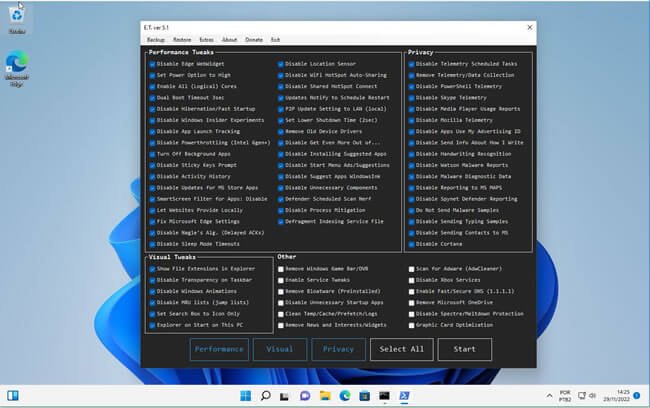
Task: Toggle Dual Boot Timeout 3sec
Action: [x=152, y=98]
